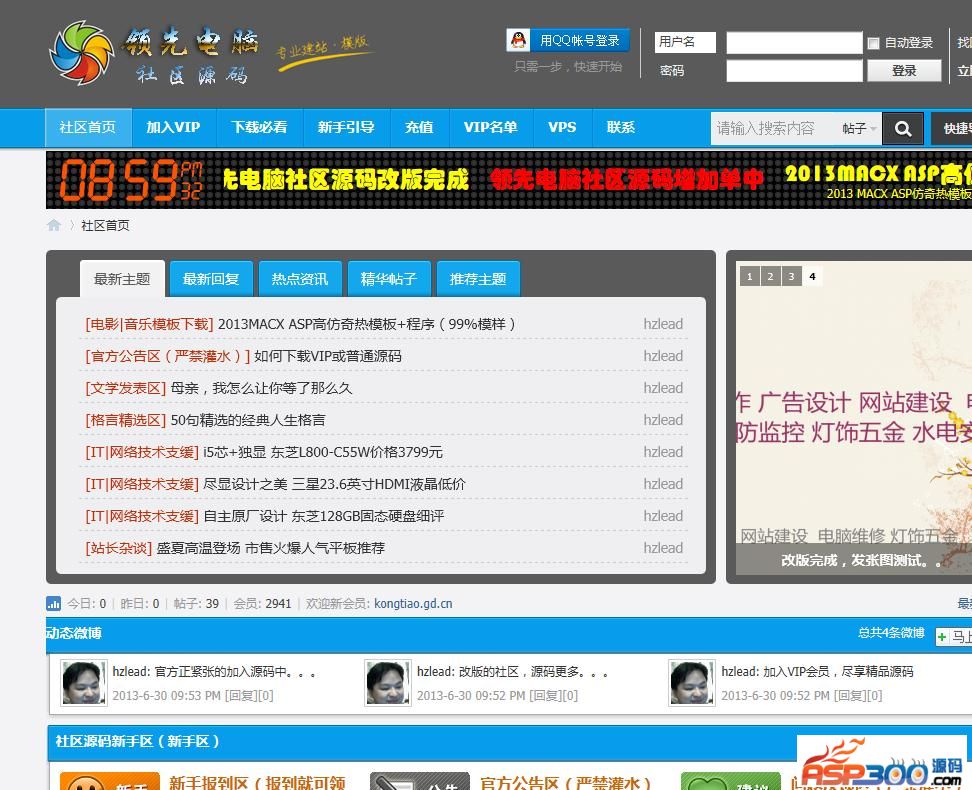Open post 尽显设计之美 三星23.6英寸

334,484
